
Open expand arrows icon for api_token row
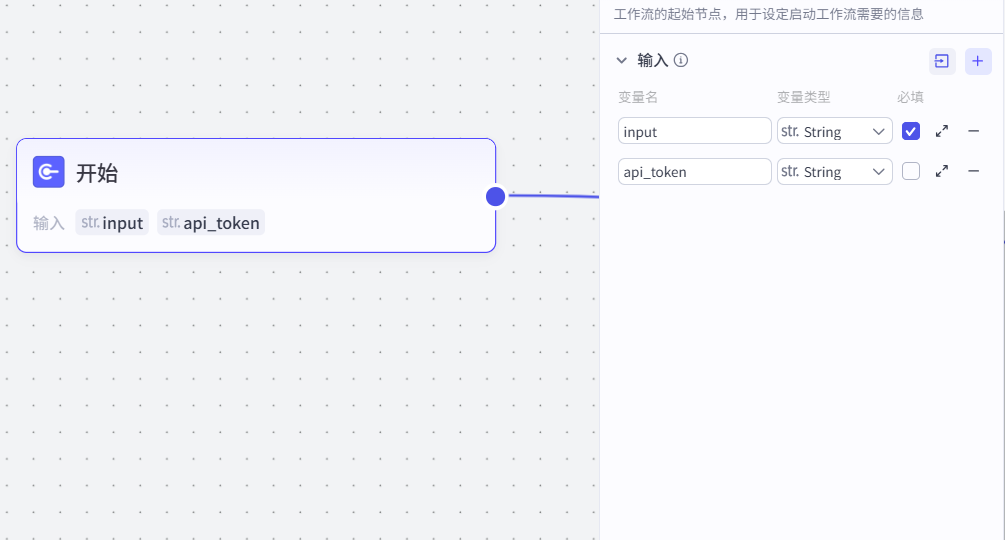(x=942, y=171)
